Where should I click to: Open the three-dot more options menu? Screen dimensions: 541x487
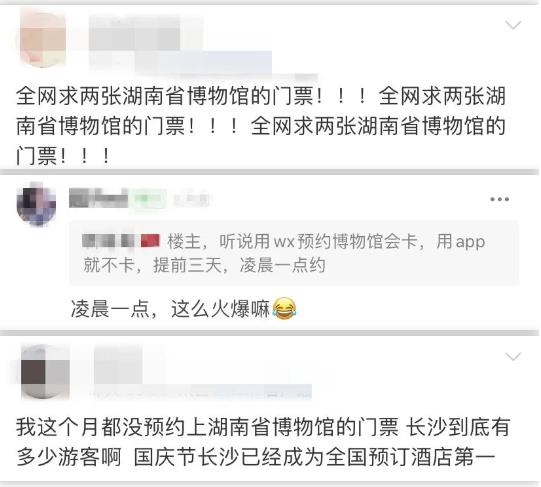pos(500,199)
